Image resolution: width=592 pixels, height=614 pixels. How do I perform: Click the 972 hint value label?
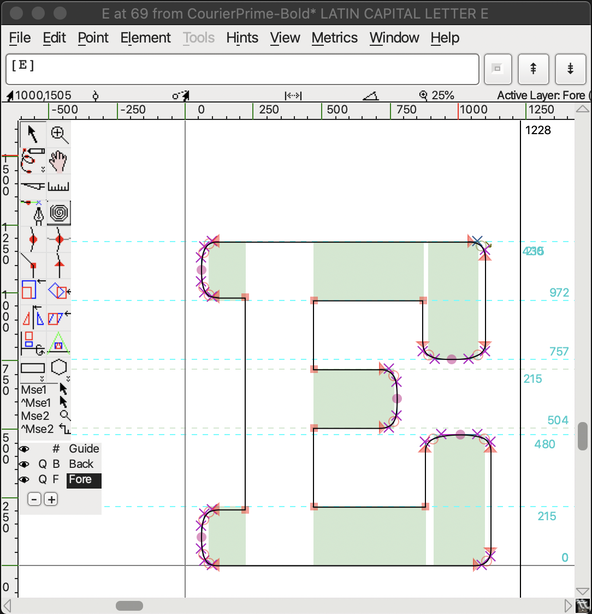[x=559, y=293]
